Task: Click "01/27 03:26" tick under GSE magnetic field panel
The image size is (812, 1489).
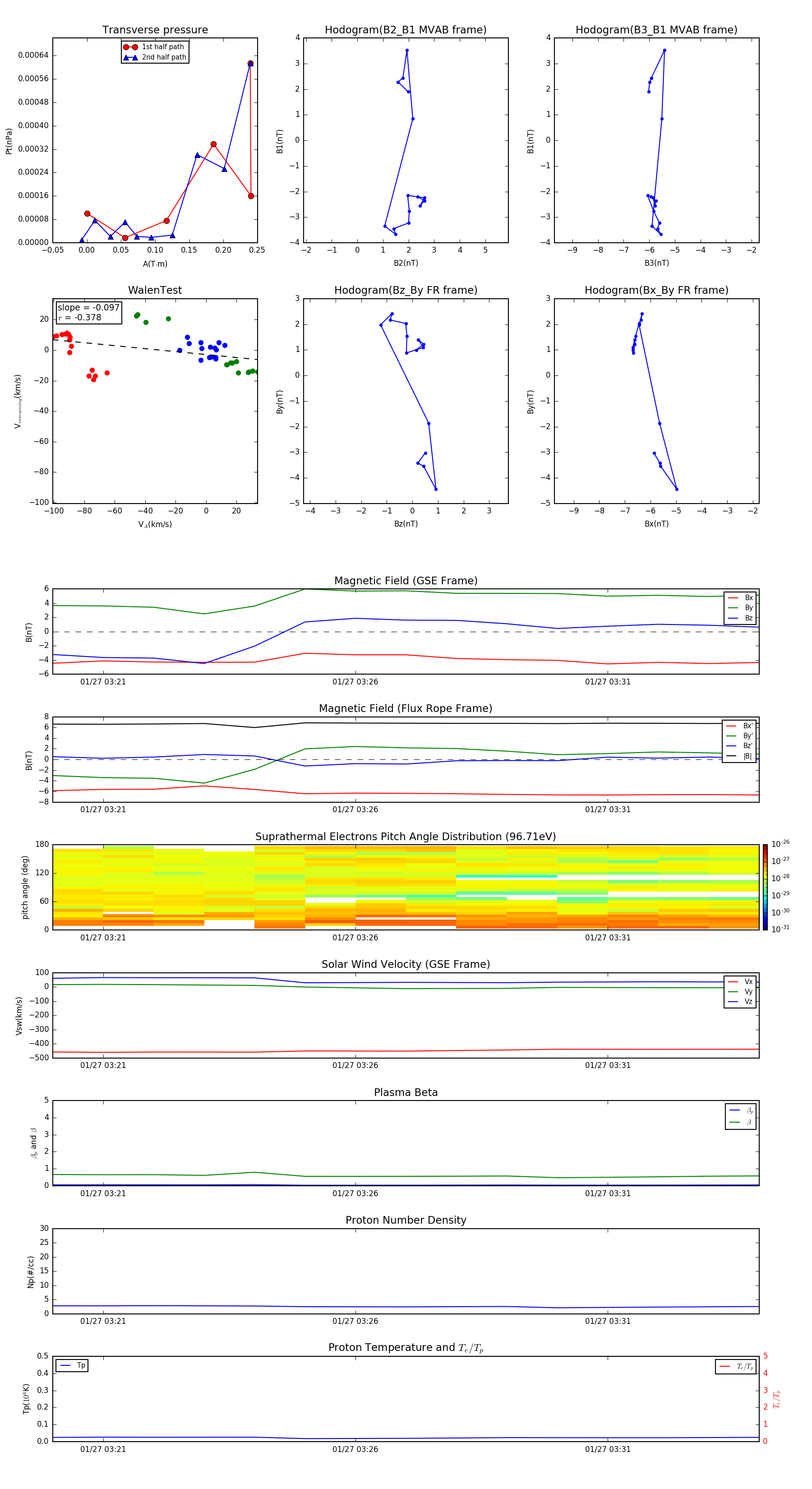Action: pyautogui.click(x=355, y=682)
